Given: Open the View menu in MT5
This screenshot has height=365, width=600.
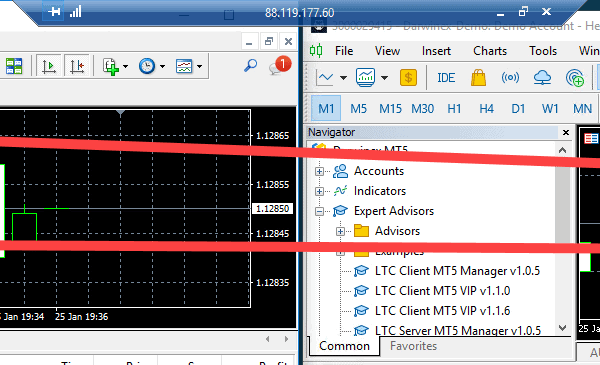Looking at the screenshot, I should (387, 51).
